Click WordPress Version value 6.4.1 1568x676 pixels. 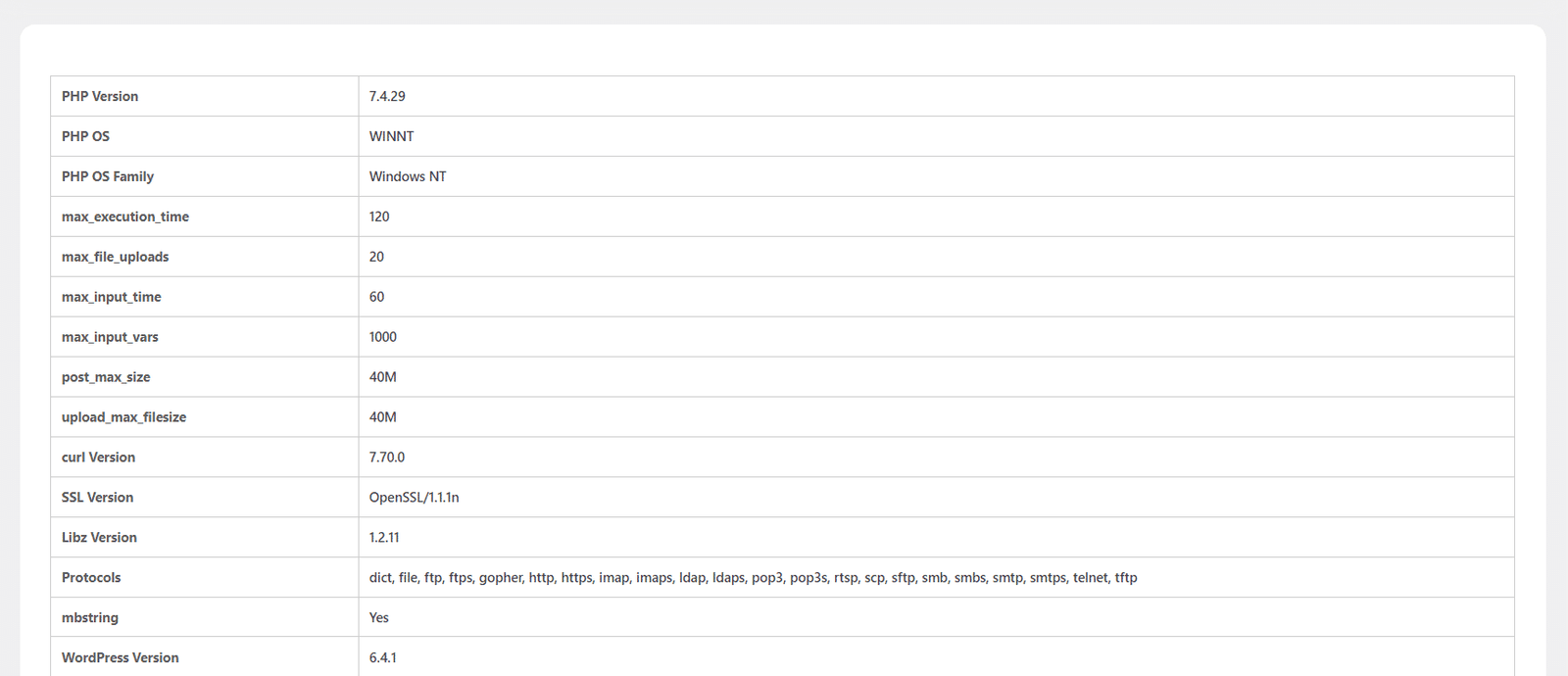pyautogui.click(x=383, y=658)
